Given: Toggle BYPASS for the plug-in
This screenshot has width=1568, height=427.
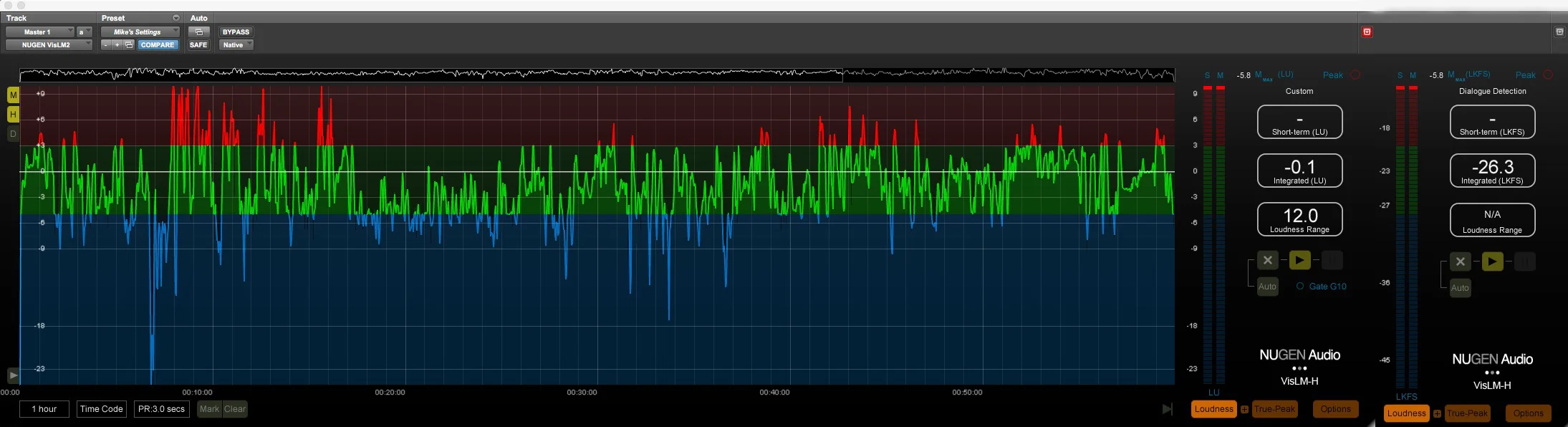Looking at the screenshot, I should click(236, 32).
